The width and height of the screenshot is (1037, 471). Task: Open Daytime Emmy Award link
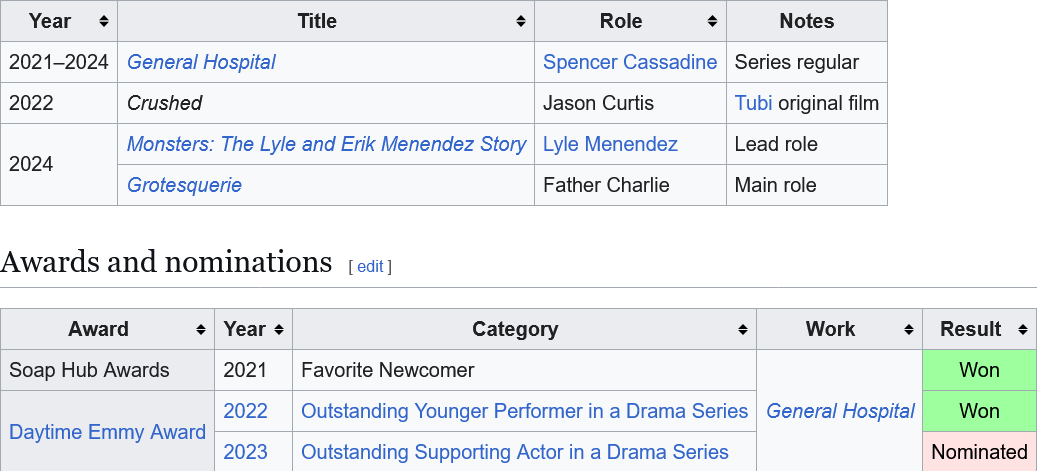pos(107,432)
